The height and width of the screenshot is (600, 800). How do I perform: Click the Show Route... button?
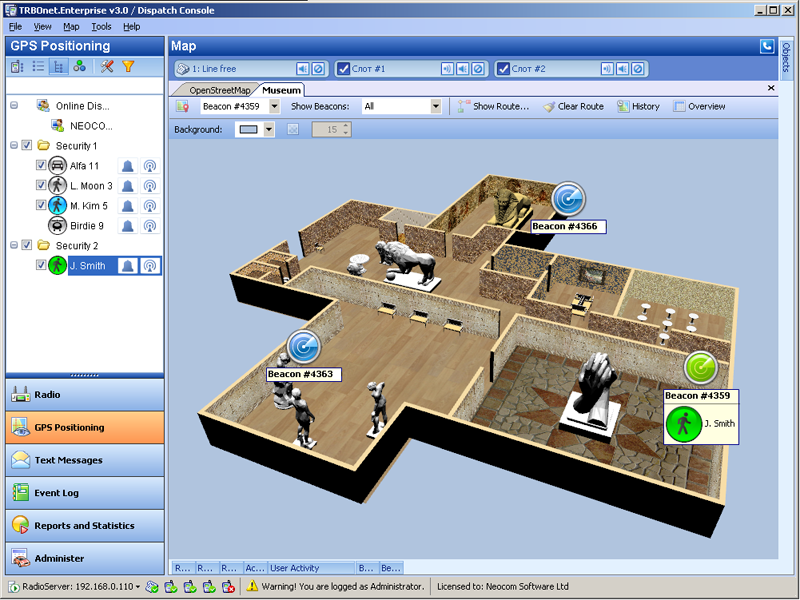(x=493, y=106)
